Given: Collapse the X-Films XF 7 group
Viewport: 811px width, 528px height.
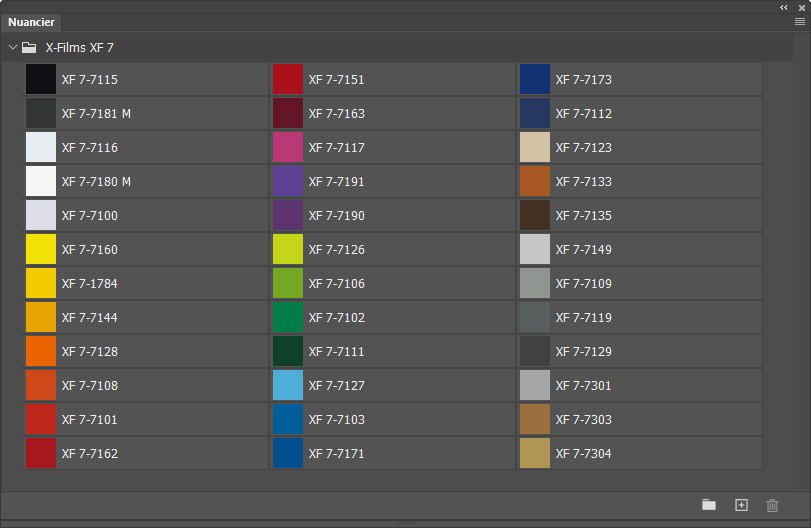Looking at the screenshot, I should pos(13,48).
